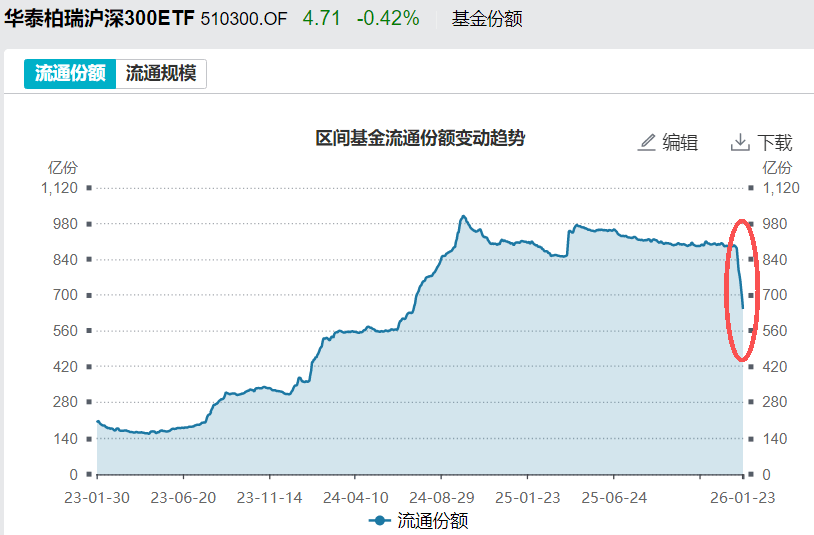Click the fund code 510300.OF

click(x=244, y=19)
